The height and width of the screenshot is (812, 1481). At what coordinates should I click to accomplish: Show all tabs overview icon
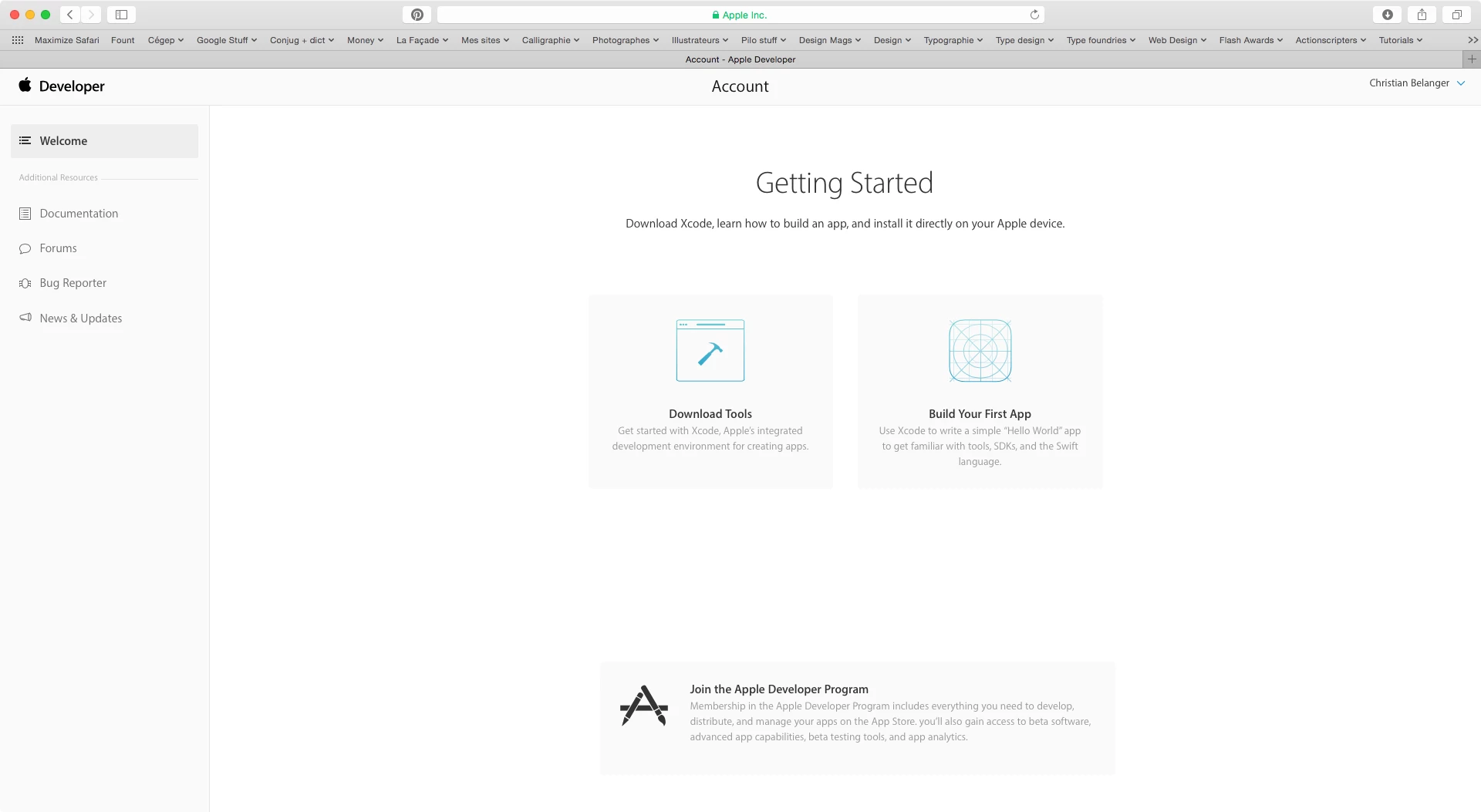coord(1456,15)
